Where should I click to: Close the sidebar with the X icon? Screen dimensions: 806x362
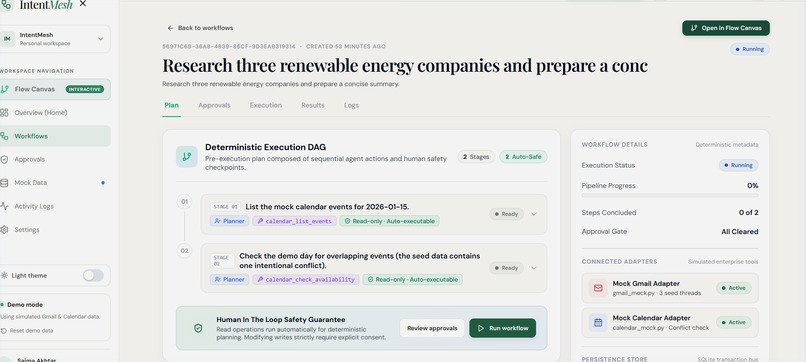click(83, 4)
